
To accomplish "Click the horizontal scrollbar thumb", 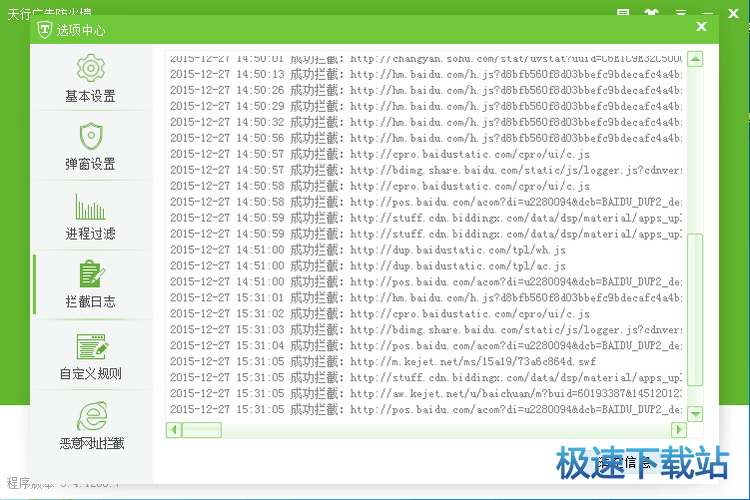I will click(202, 430).
